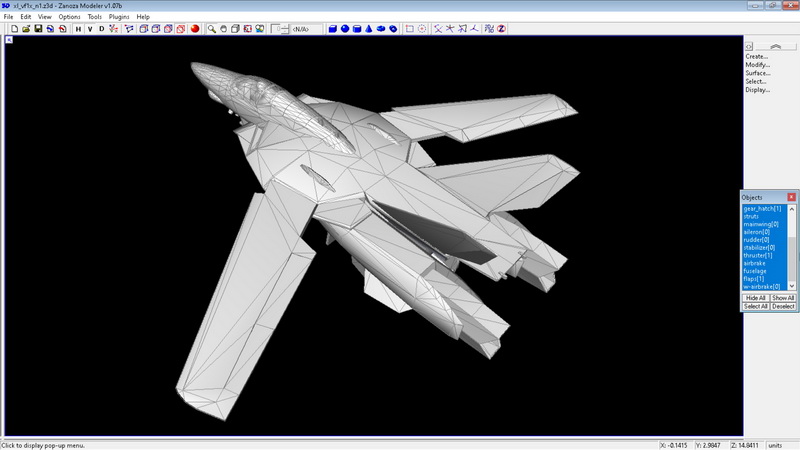Click the small toggle button left of collapse bar
Viewport: 800px width, 450px height.
point(748,46)
